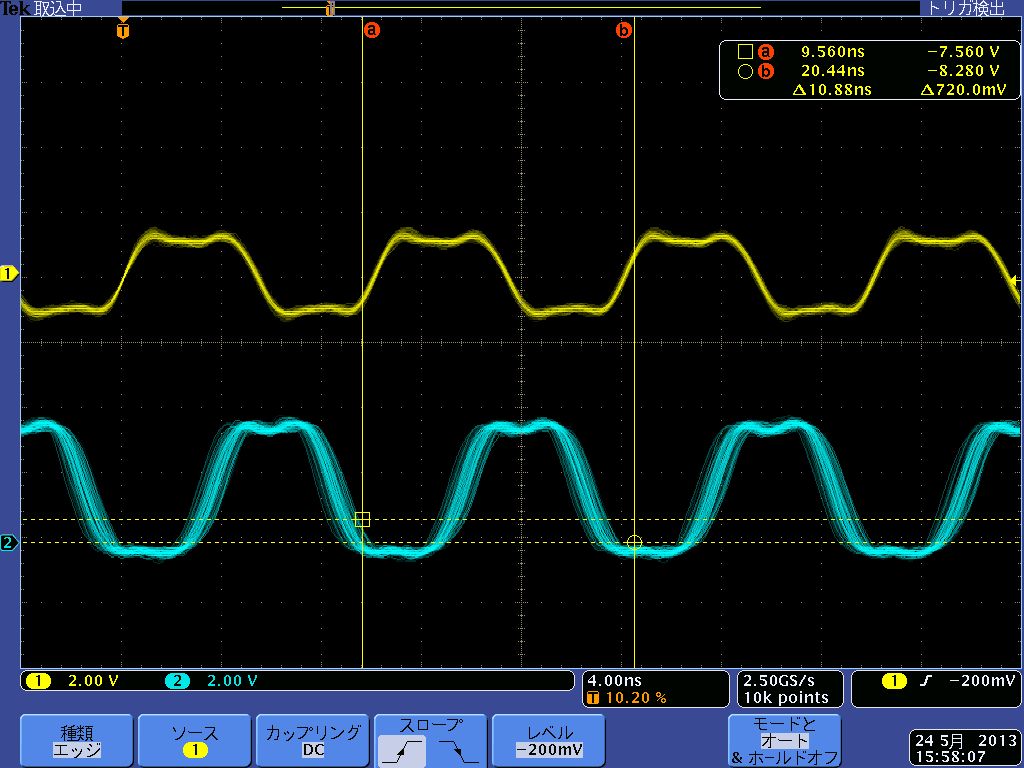Click cursor a time 9.560ns readout
Image resolution: width=1024 pixels, height=768 pixels.
(x=833, y=52)
